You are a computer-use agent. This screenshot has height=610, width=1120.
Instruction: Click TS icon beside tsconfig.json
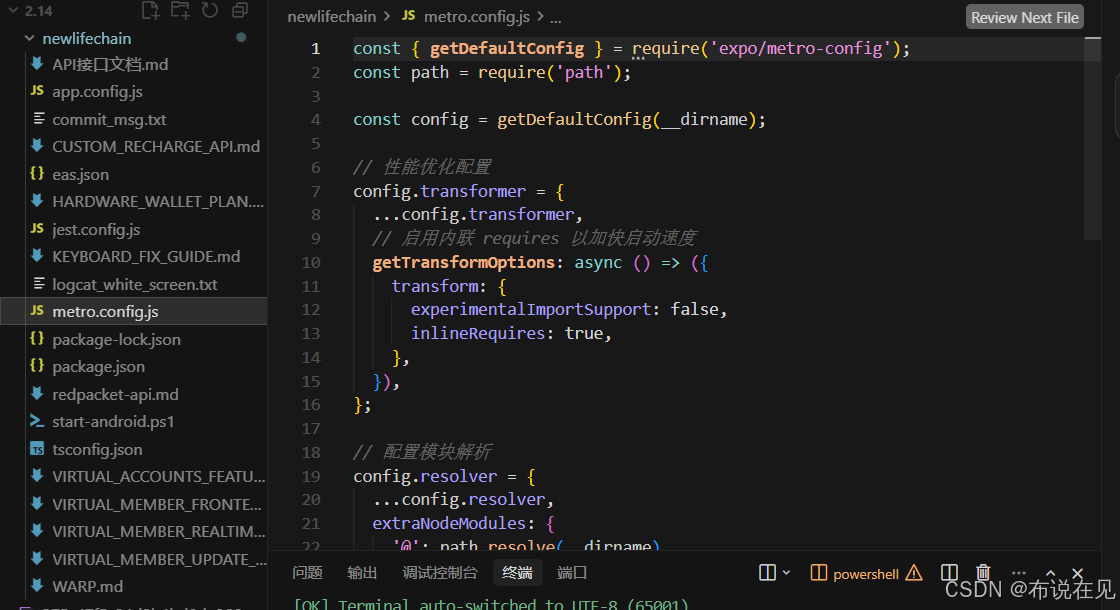click(37, 449)
